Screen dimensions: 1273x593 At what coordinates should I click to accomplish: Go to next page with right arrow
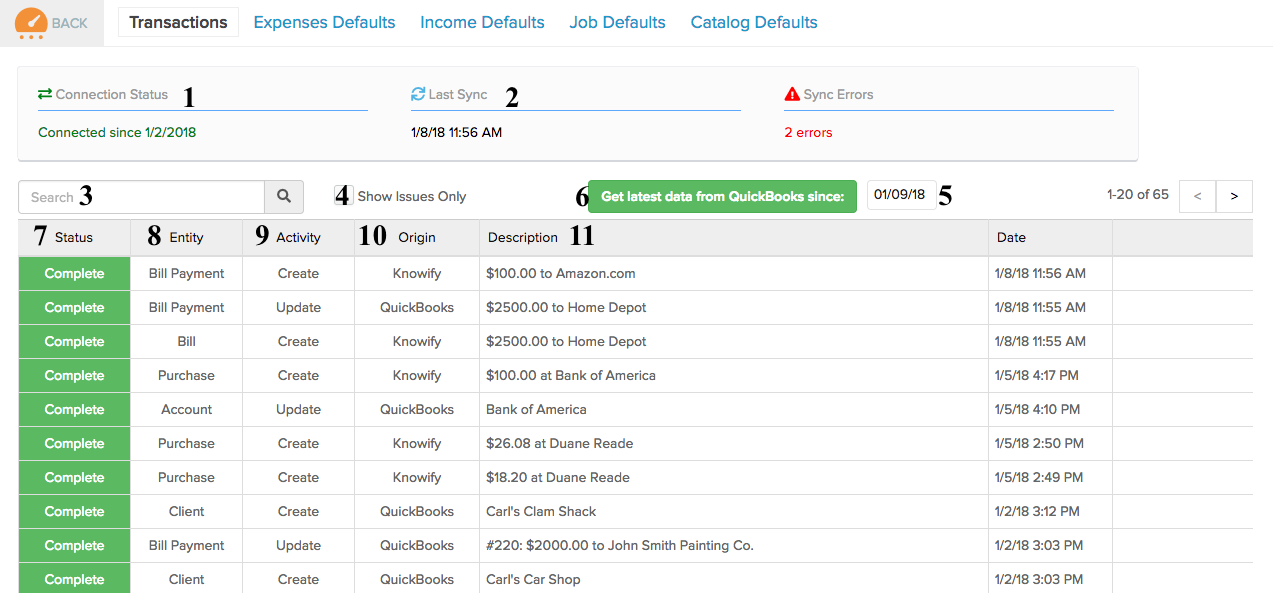[x=1233, y=196]
